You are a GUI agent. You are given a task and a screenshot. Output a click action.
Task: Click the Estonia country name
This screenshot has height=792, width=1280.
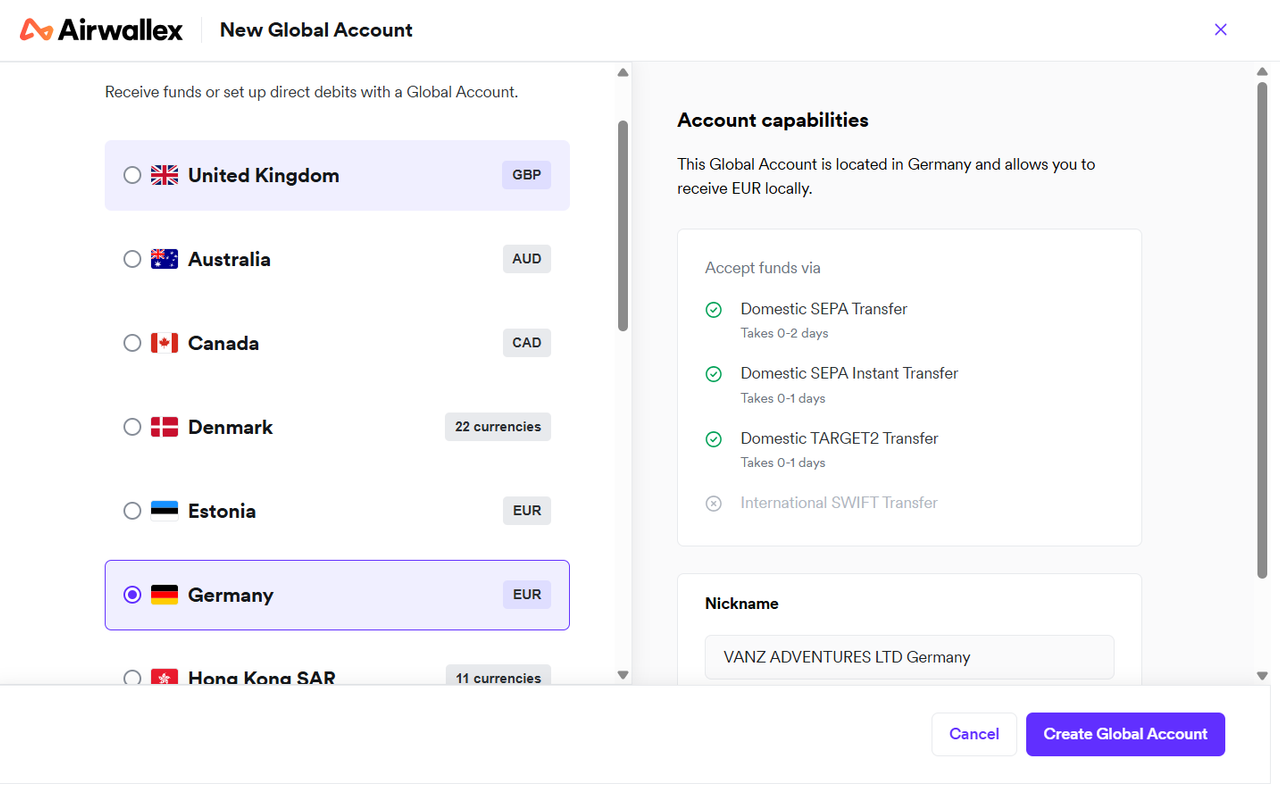click(x=222, y=511)
